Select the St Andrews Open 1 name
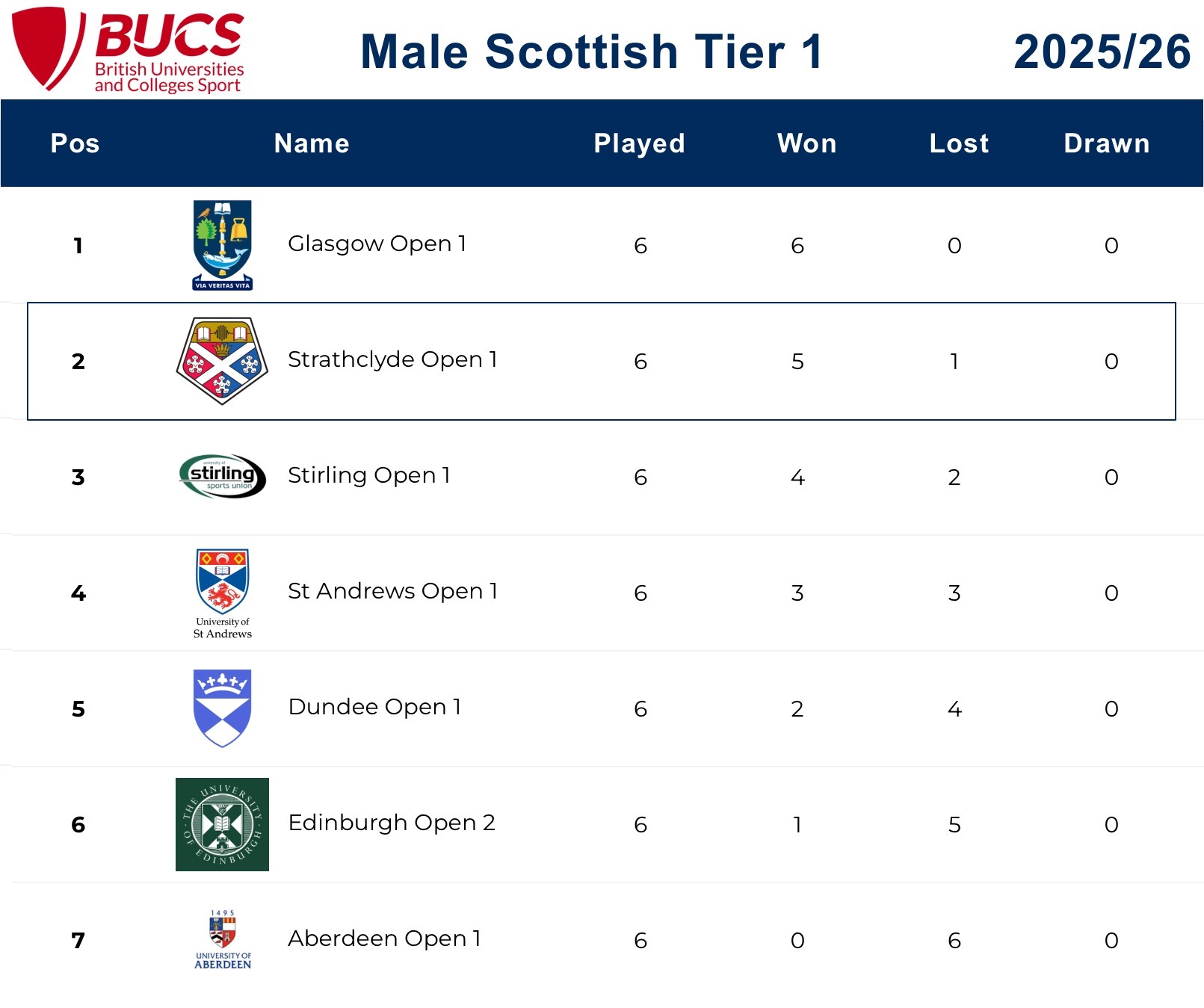The height and width of the screenshot is (1008, 1204). (x=392, y=591)
